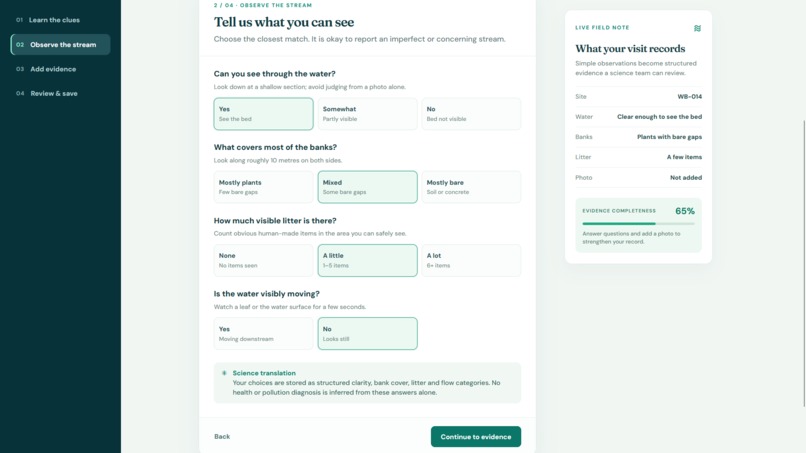The height and width of the screenshot is (453, 806).
Task: Click the evidence completeness progress bar
Action: pos(638,224)
